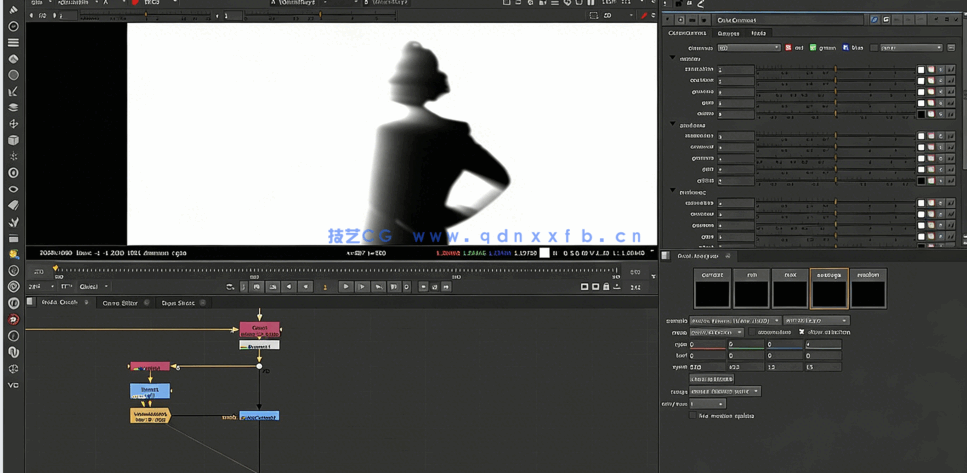
Task: Click the button below the numeric rows
Action: 711,379
